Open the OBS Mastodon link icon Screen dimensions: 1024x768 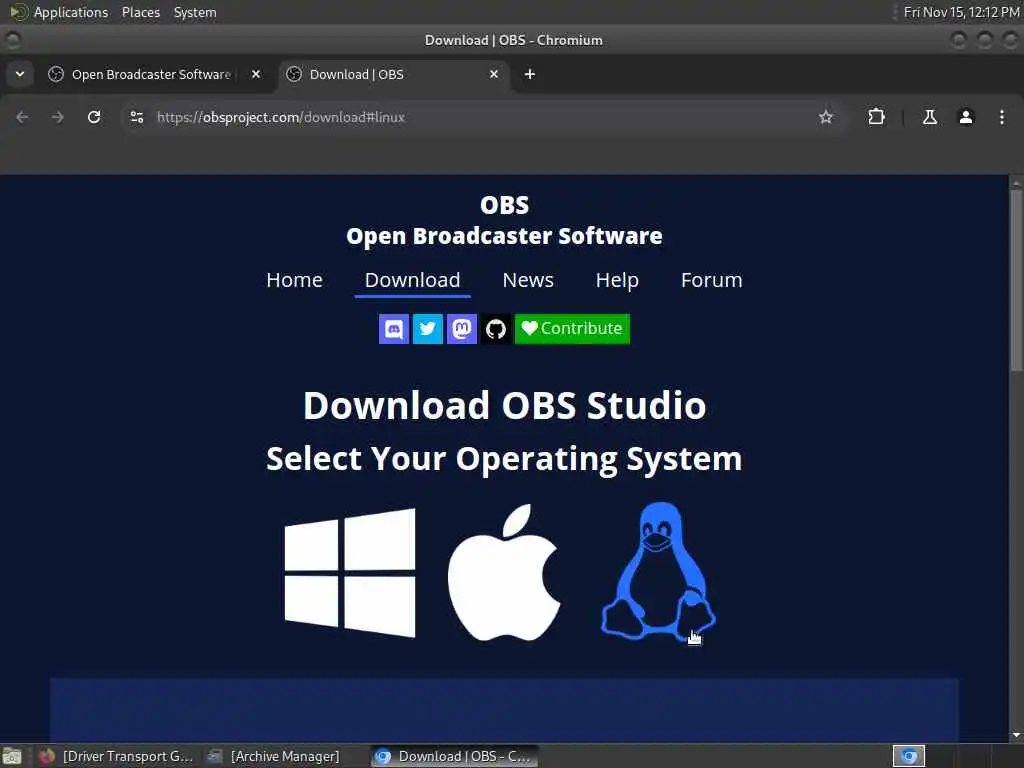462,328
